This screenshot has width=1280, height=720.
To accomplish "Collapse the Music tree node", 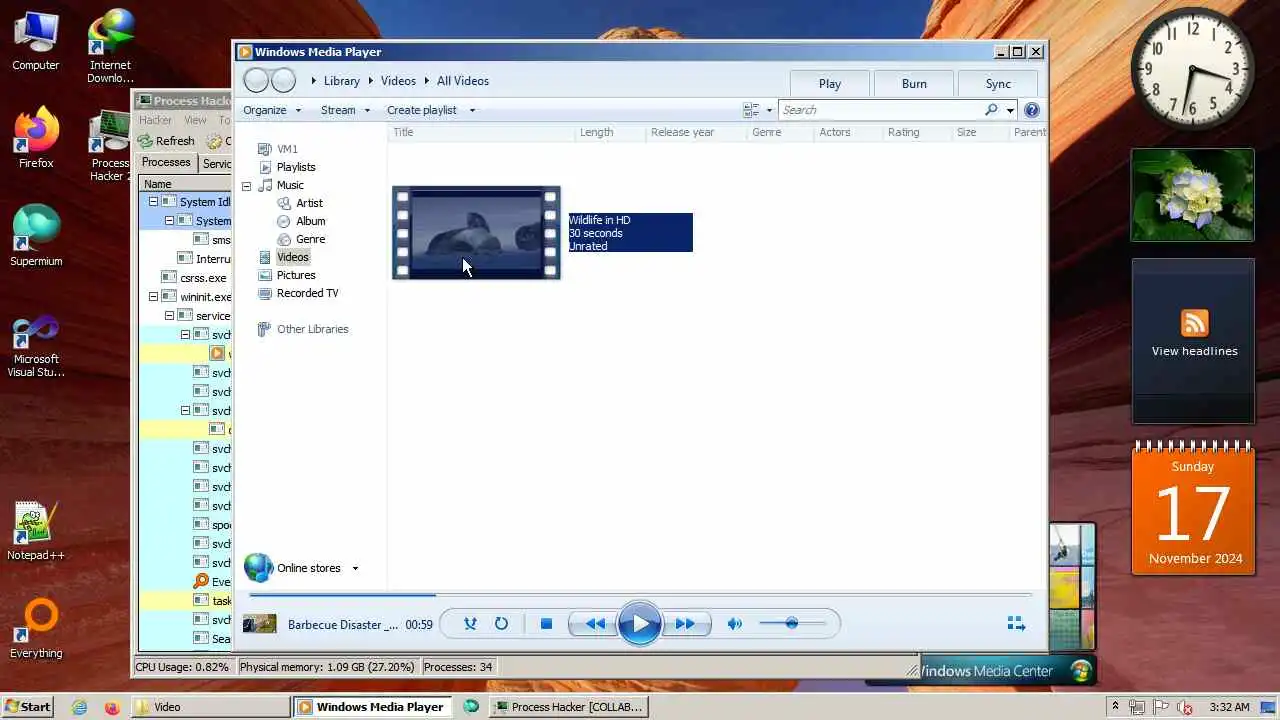I will click(246, 185).
